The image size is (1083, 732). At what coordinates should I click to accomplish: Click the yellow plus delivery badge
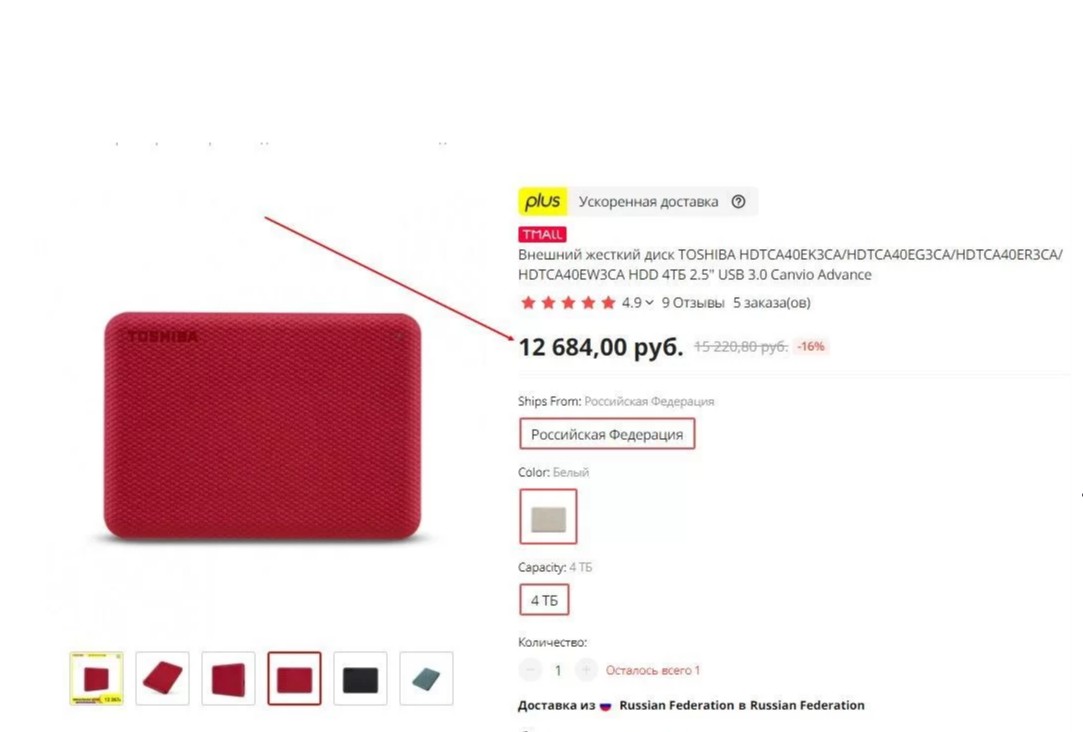tap(542, 201)
